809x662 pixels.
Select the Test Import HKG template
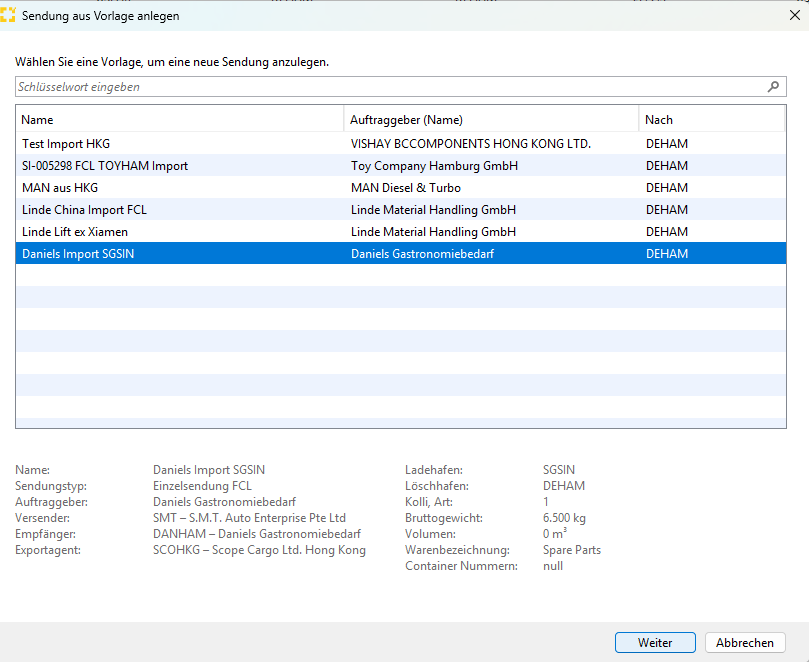click(66, 144)
